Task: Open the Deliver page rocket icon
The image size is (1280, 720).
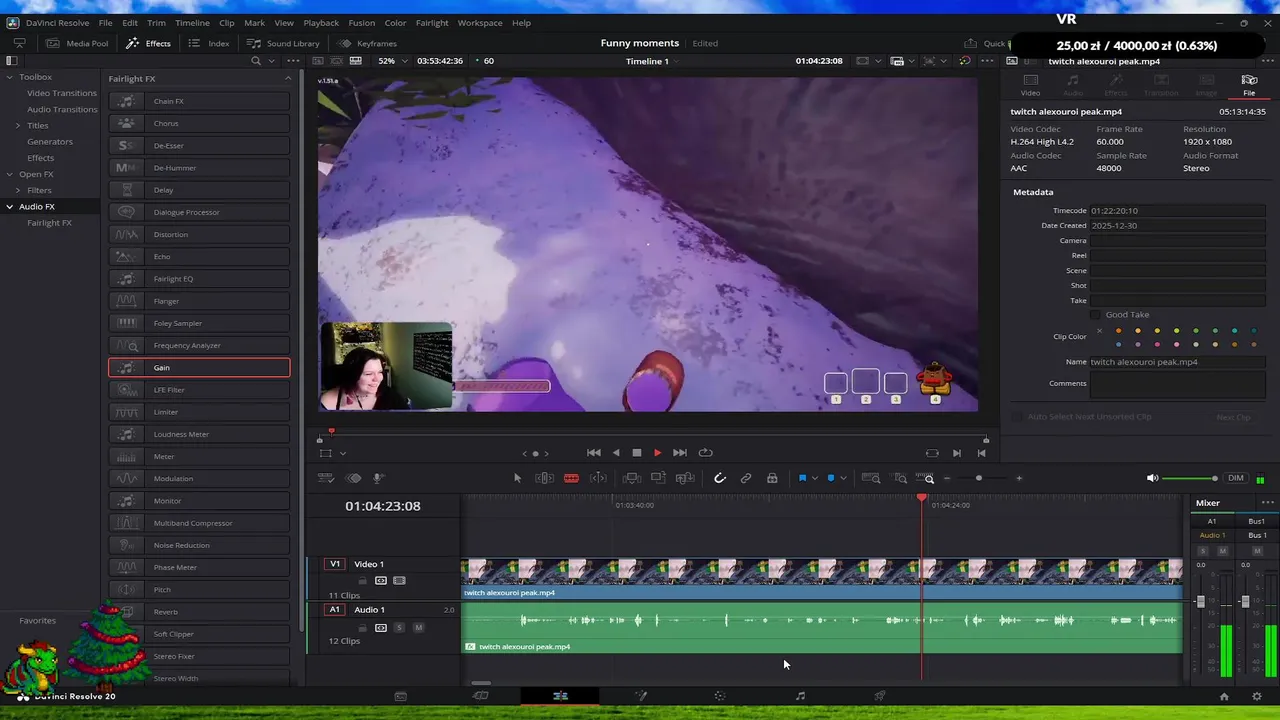Action: coord(880,696)
